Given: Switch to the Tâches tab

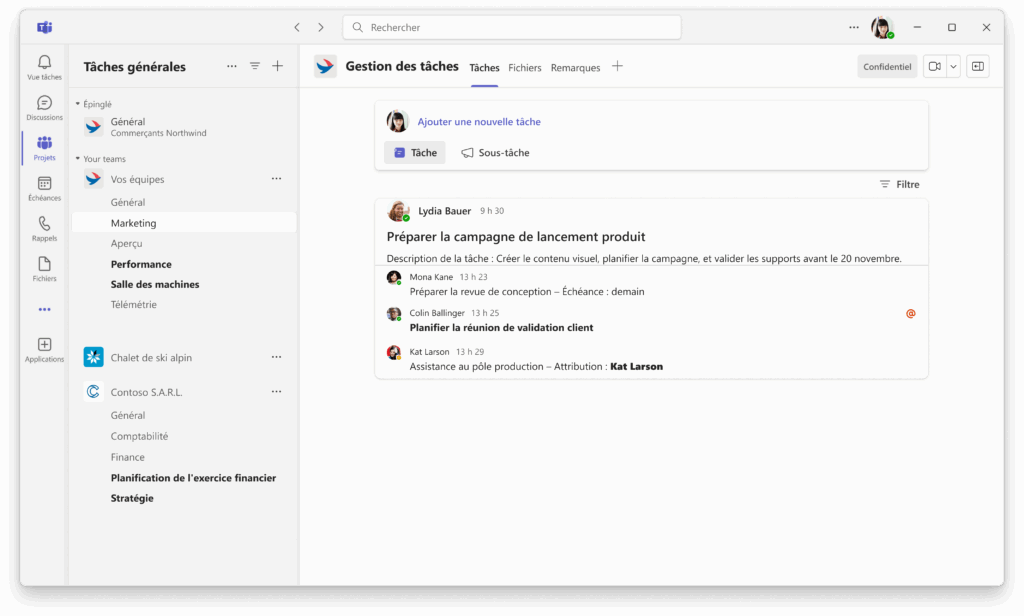Looking at the screenshot, I should [484, 68].
